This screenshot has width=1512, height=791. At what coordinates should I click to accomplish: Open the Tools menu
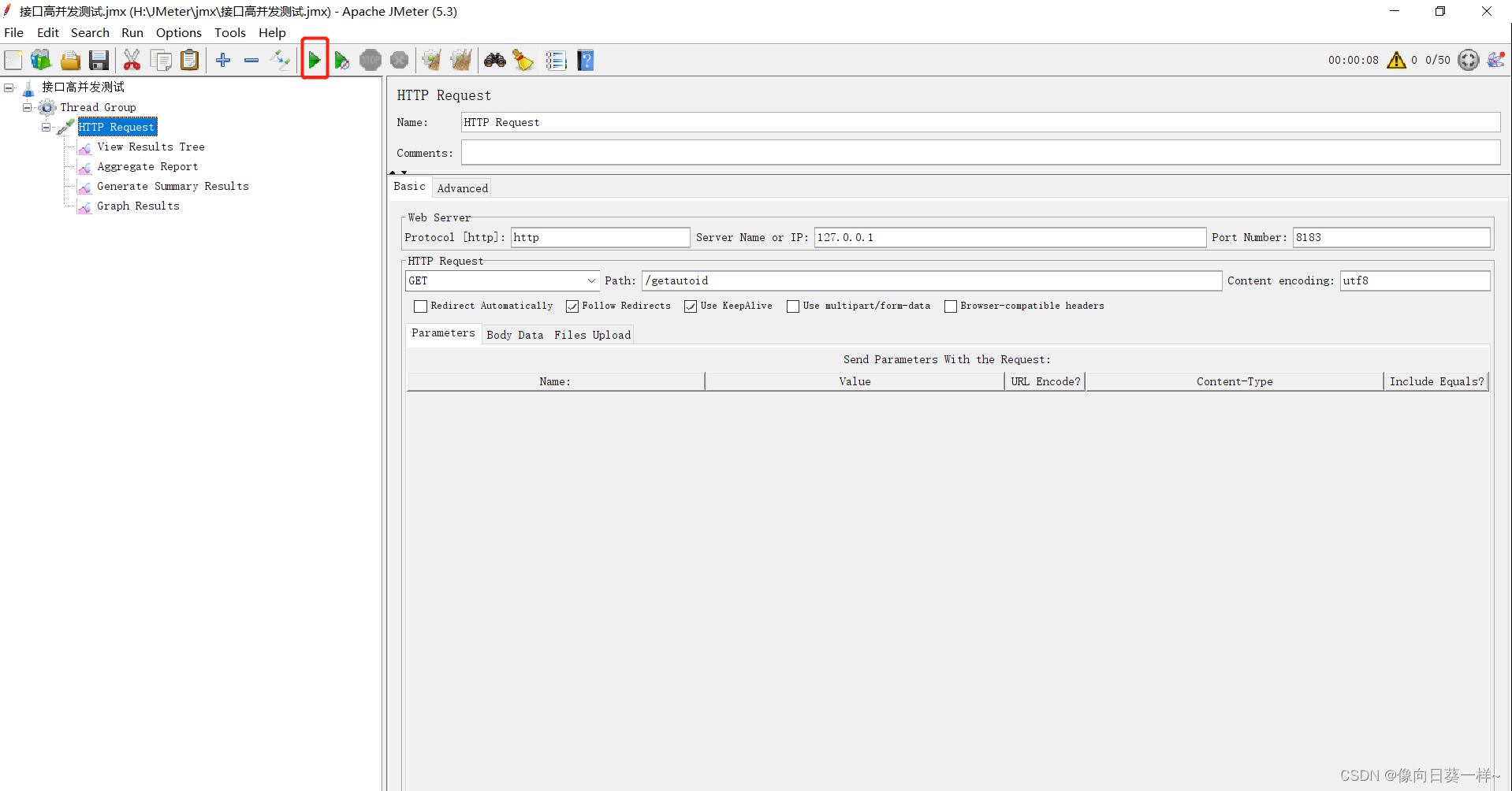coord(230,32)
